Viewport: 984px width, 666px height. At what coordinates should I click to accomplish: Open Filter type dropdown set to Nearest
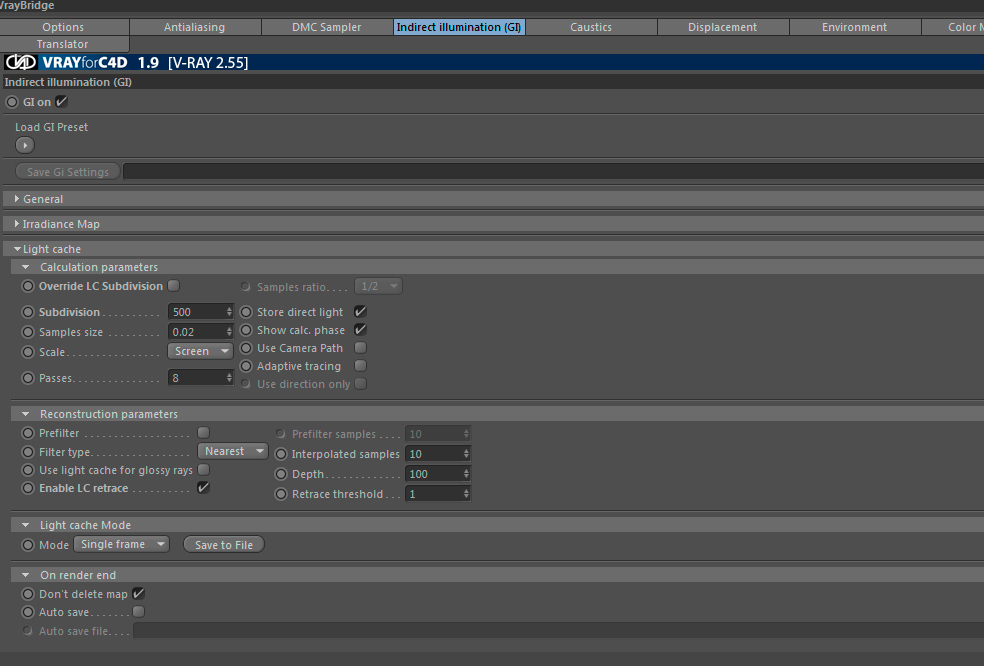pyautogui.click(x=233, y=451)
